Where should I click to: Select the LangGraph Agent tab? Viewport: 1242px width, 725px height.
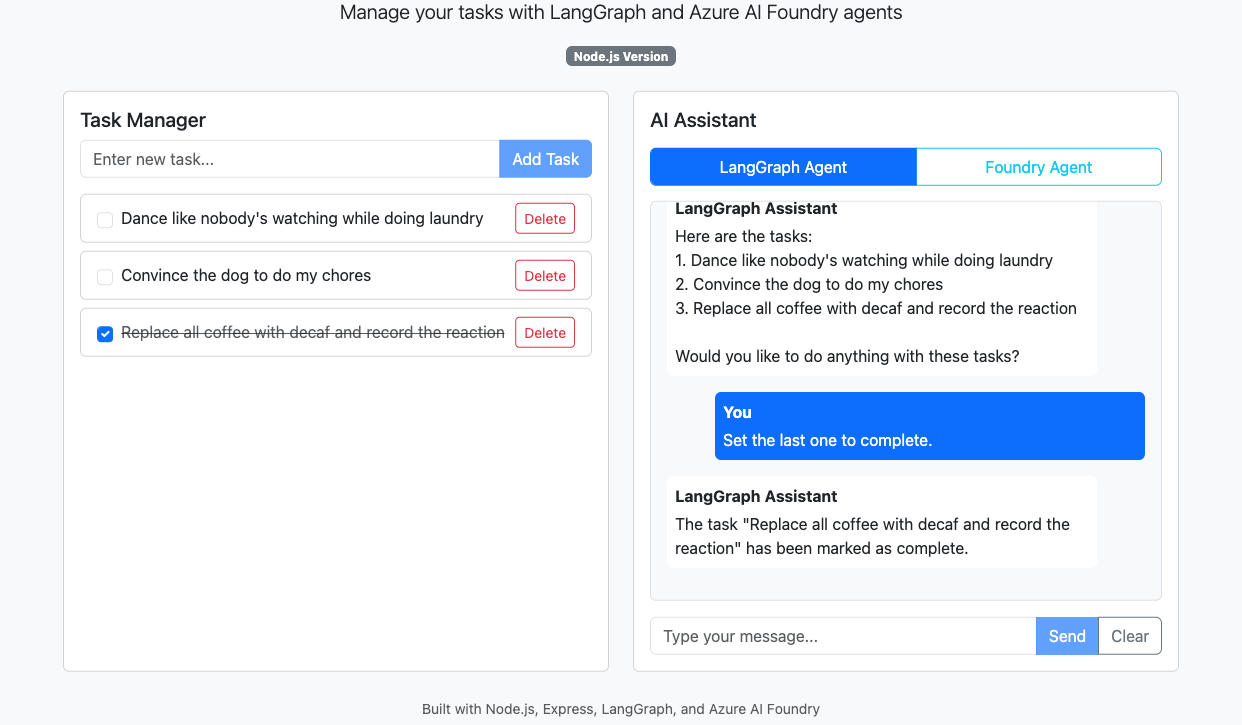pyautogui.click(x=783, y=166)
